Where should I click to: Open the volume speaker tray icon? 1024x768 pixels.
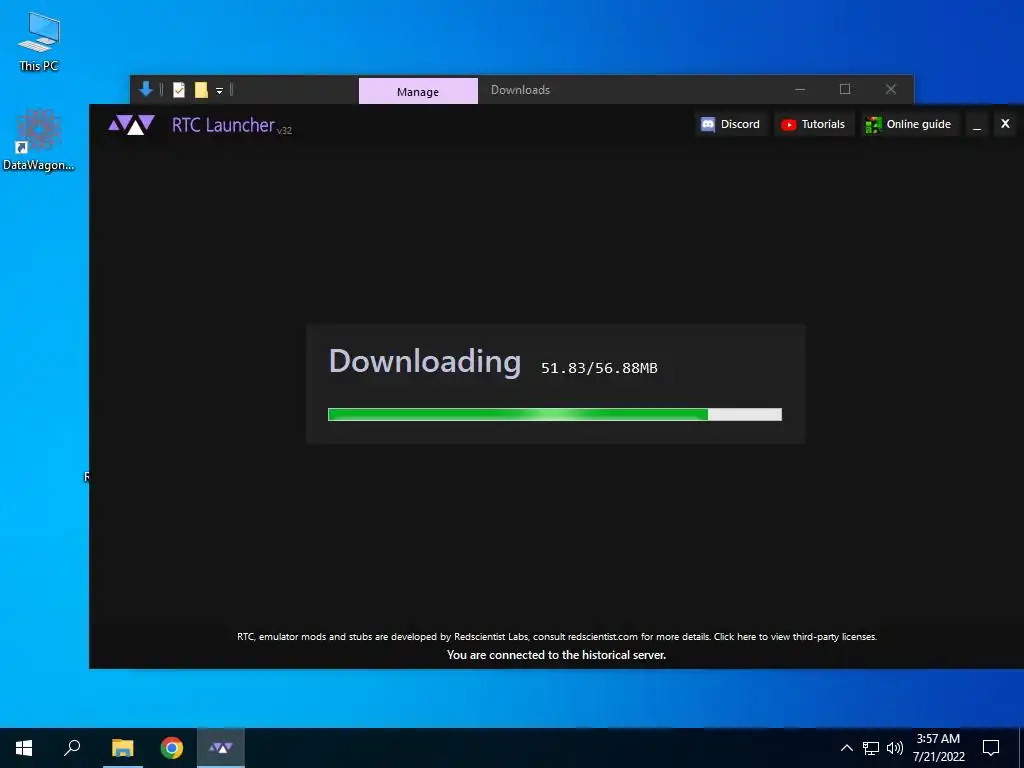click(895, 748)
